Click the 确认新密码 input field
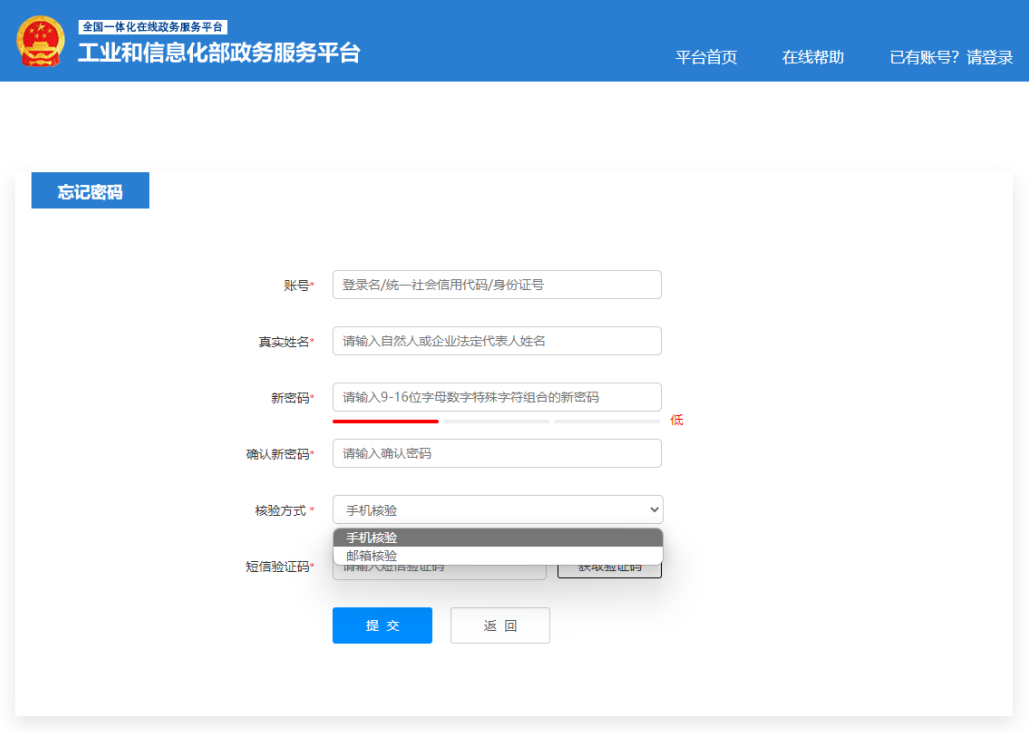Screen dimensions: 1029x732 pos(497,452)
